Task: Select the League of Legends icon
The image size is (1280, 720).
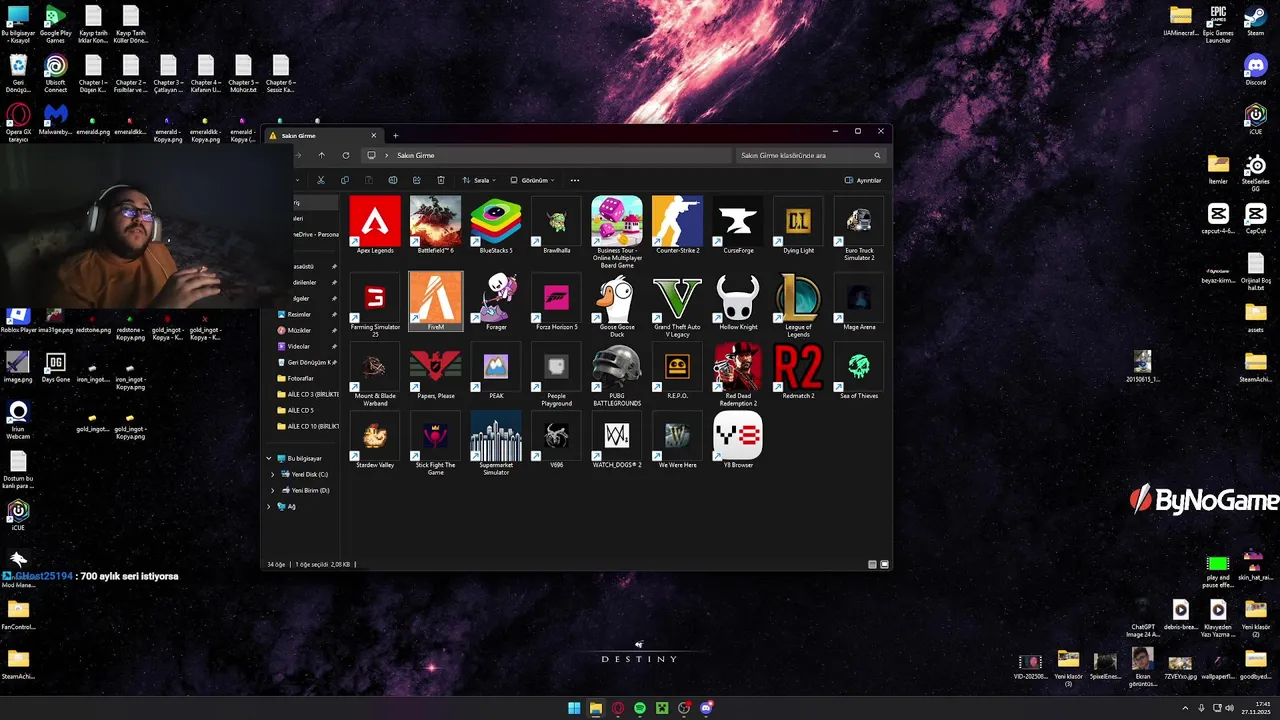Action: tap(798, 306)
